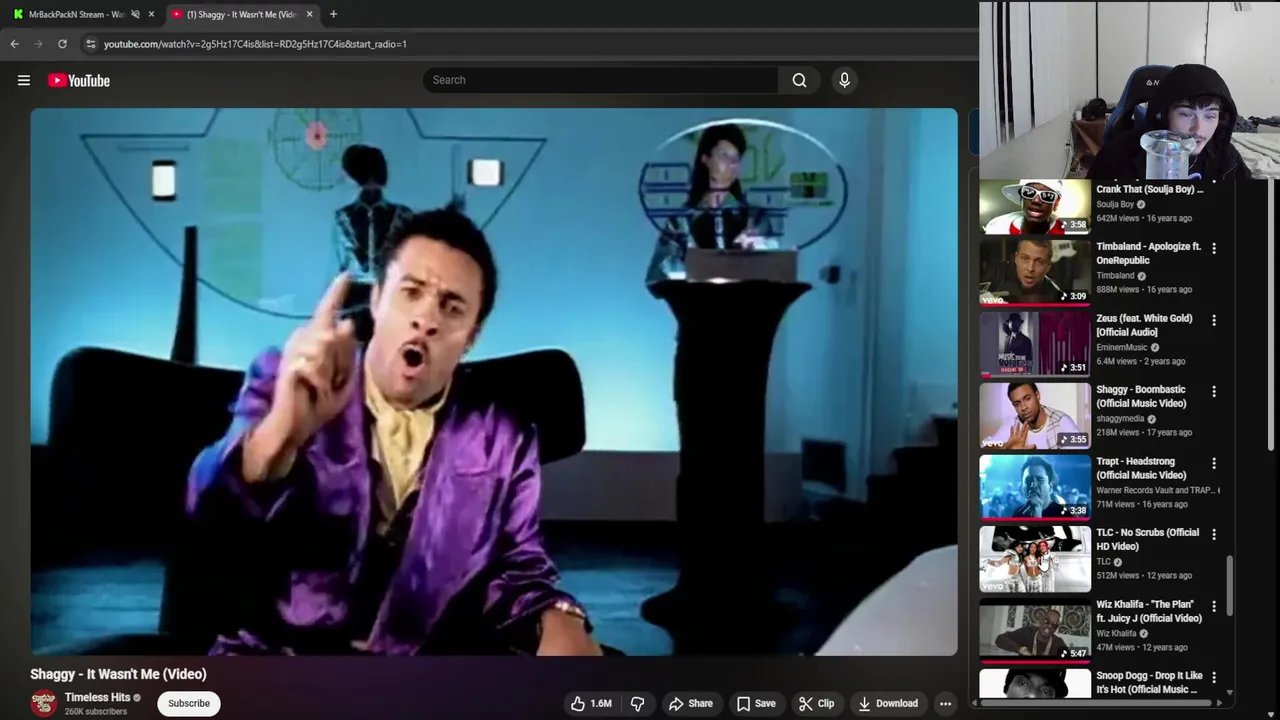Open the title Timbaland - Apologize ft. OneRepublic

click(1148, 253)
